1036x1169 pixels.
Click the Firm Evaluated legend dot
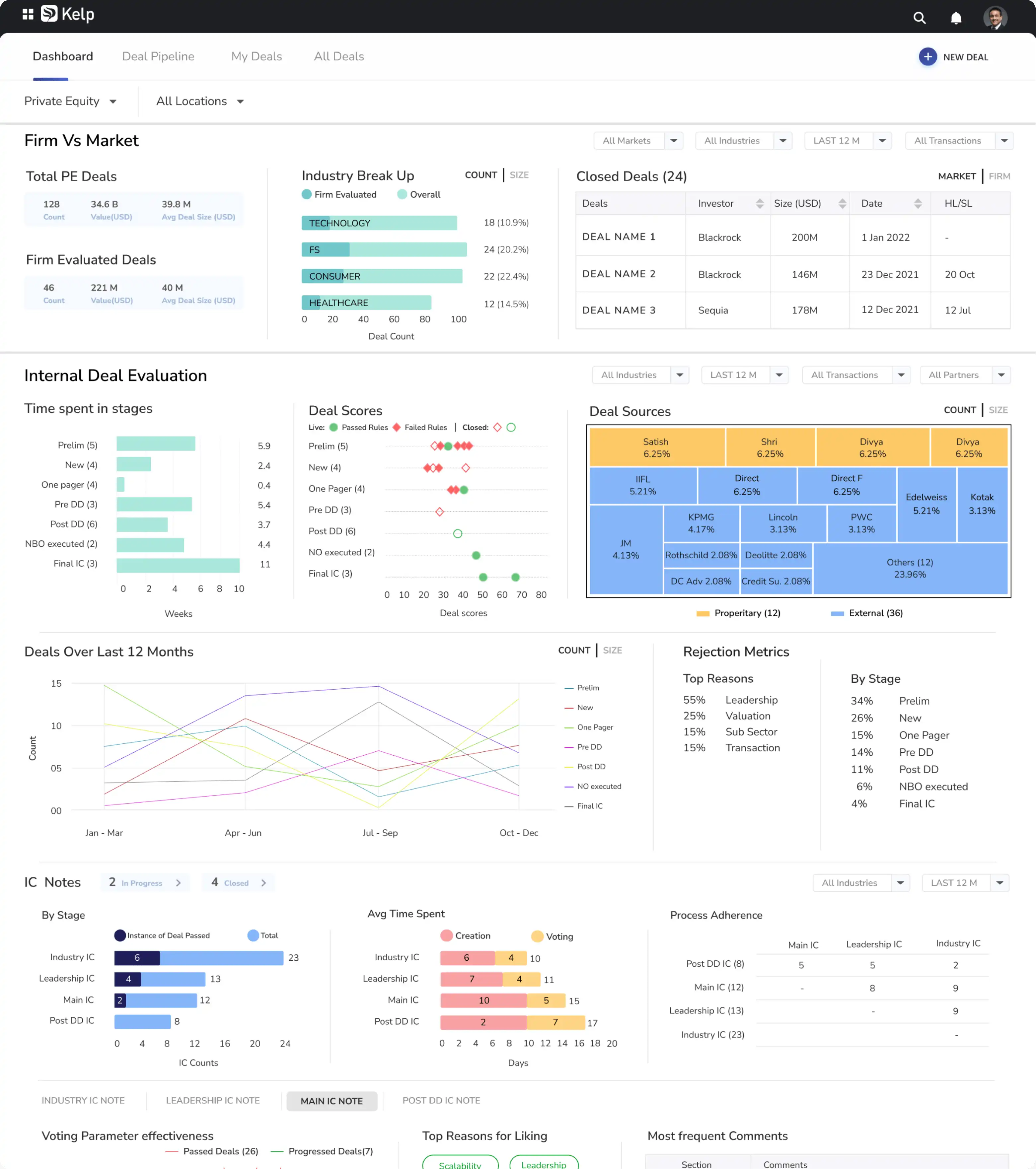point(307,194)
